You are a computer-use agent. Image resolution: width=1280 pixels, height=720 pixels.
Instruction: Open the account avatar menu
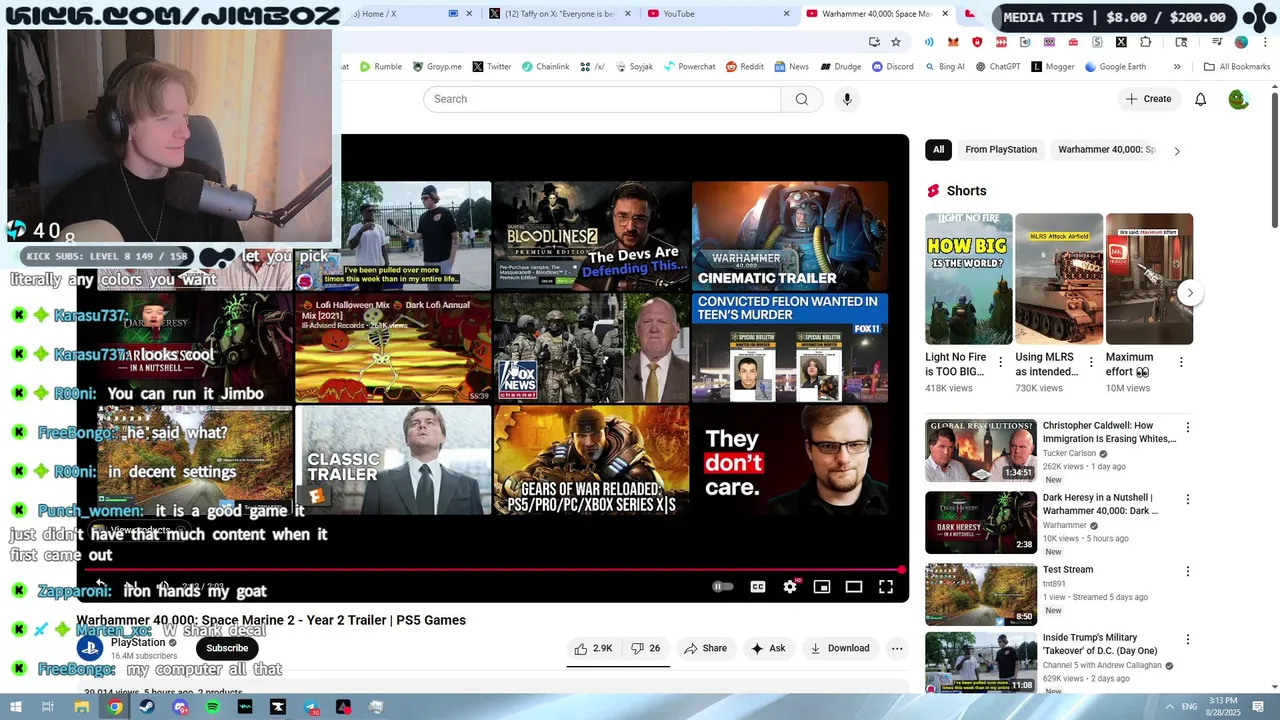click(1238, 99)
